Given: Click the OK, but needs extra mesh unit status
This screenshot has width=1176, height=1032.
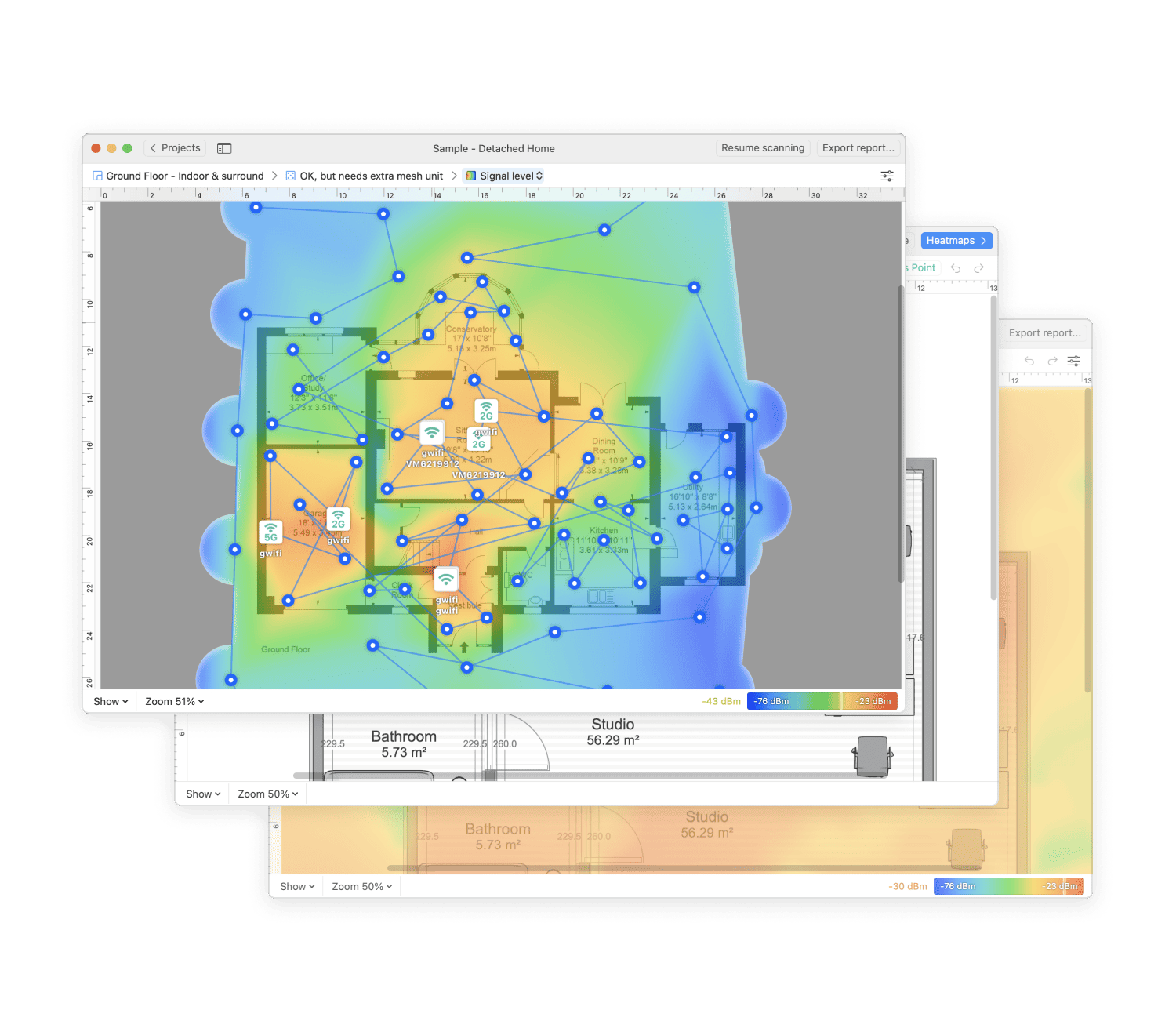Looking at the screenshot, I should pyautogui.click(x=372, y=176).
